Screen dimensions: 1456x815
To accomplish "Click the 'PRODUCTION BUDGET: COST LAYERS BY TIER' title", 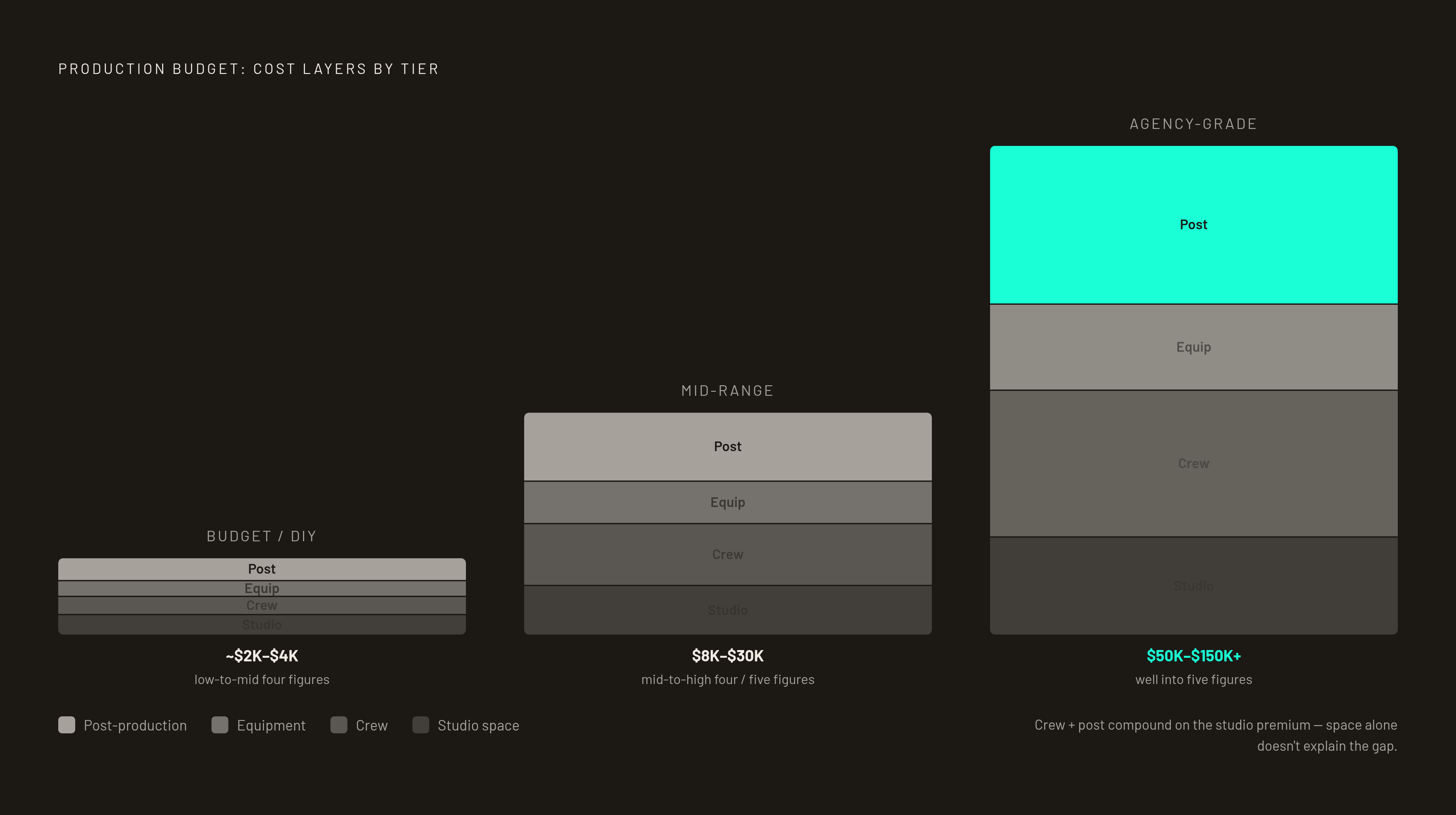I will point(249,69).
